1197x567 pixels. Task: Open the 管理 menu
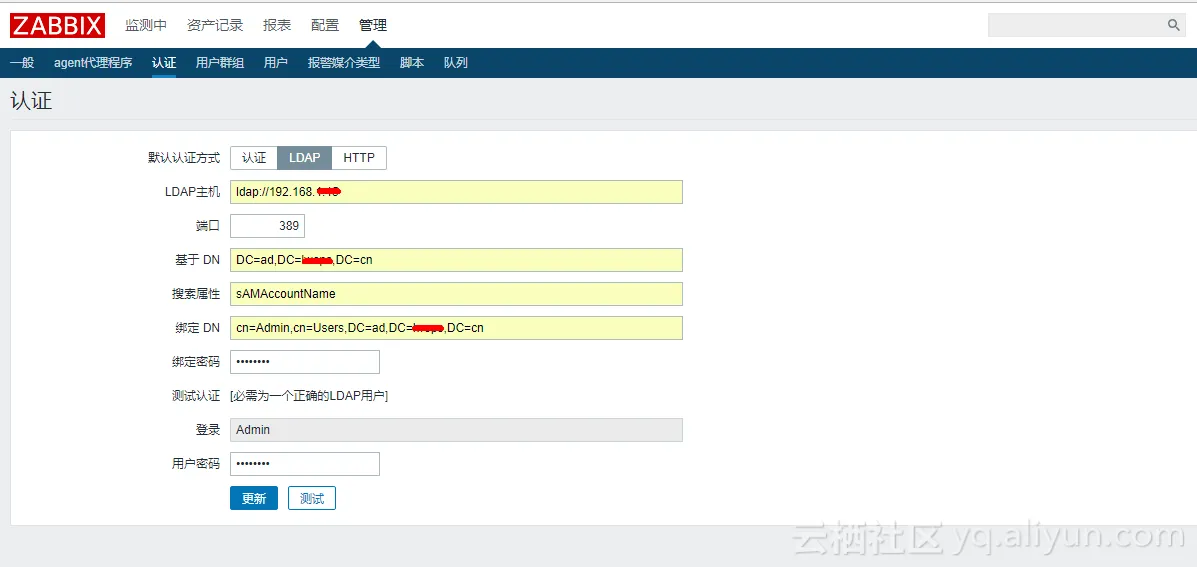(373, 25)
